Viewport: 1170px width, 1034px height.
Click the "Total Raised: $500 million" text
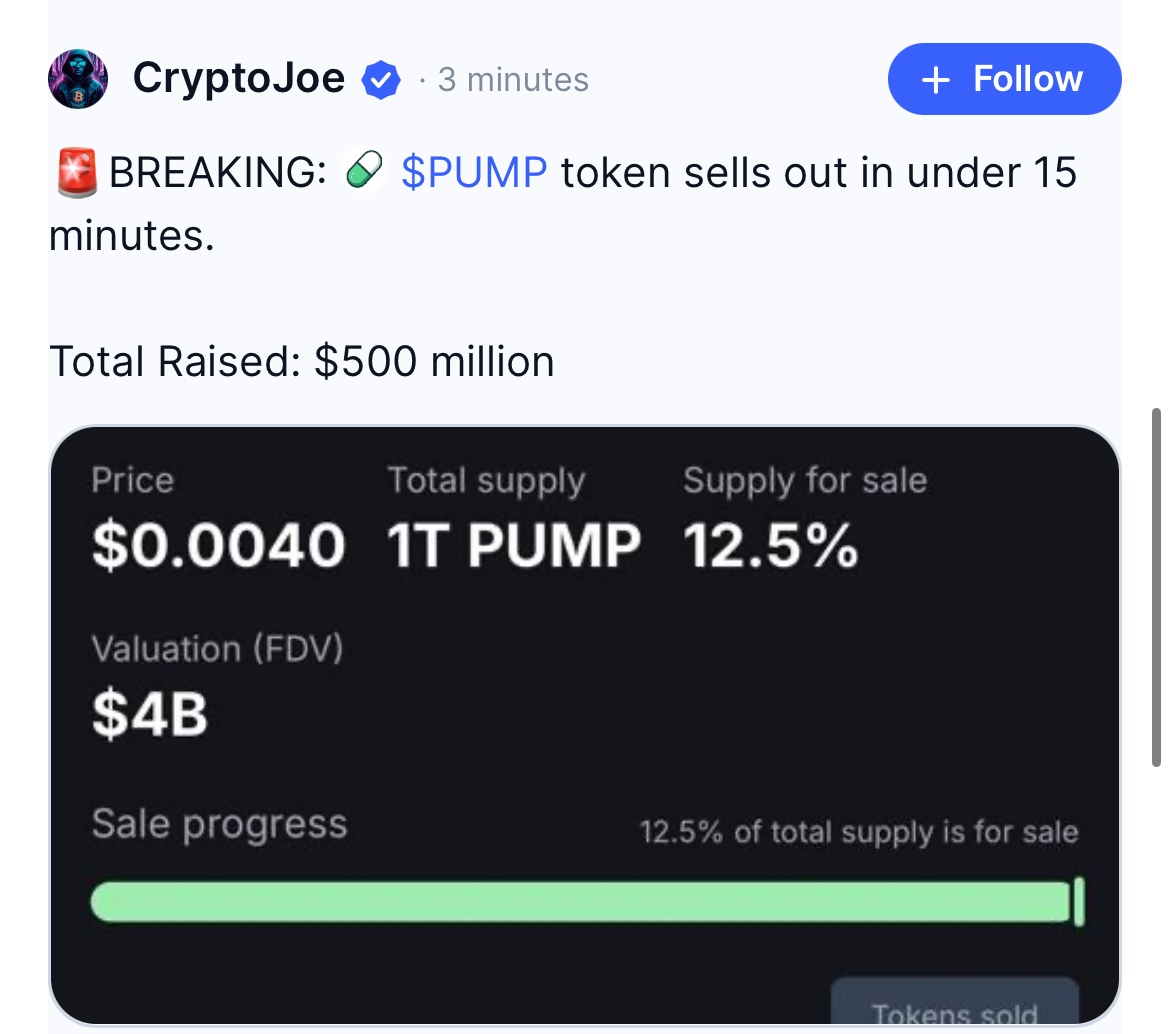click(301, 361)
